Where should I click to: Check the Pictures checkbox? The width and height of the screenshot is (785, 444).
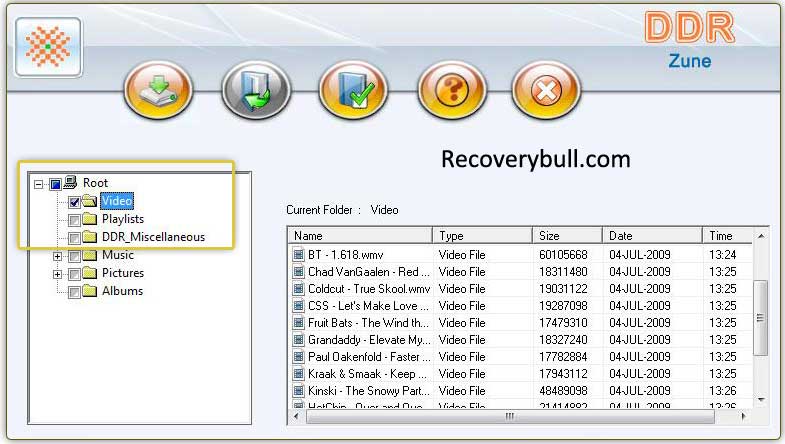pos(74,274)
